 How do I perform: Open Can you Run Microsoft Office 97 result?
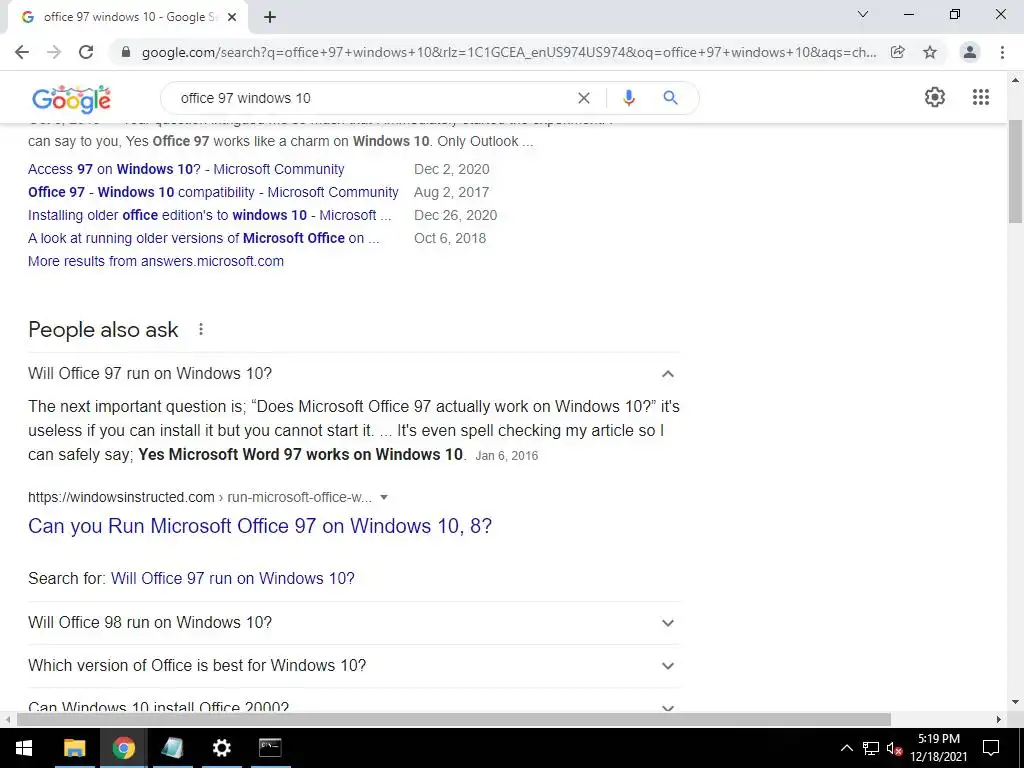pos(260,526)
